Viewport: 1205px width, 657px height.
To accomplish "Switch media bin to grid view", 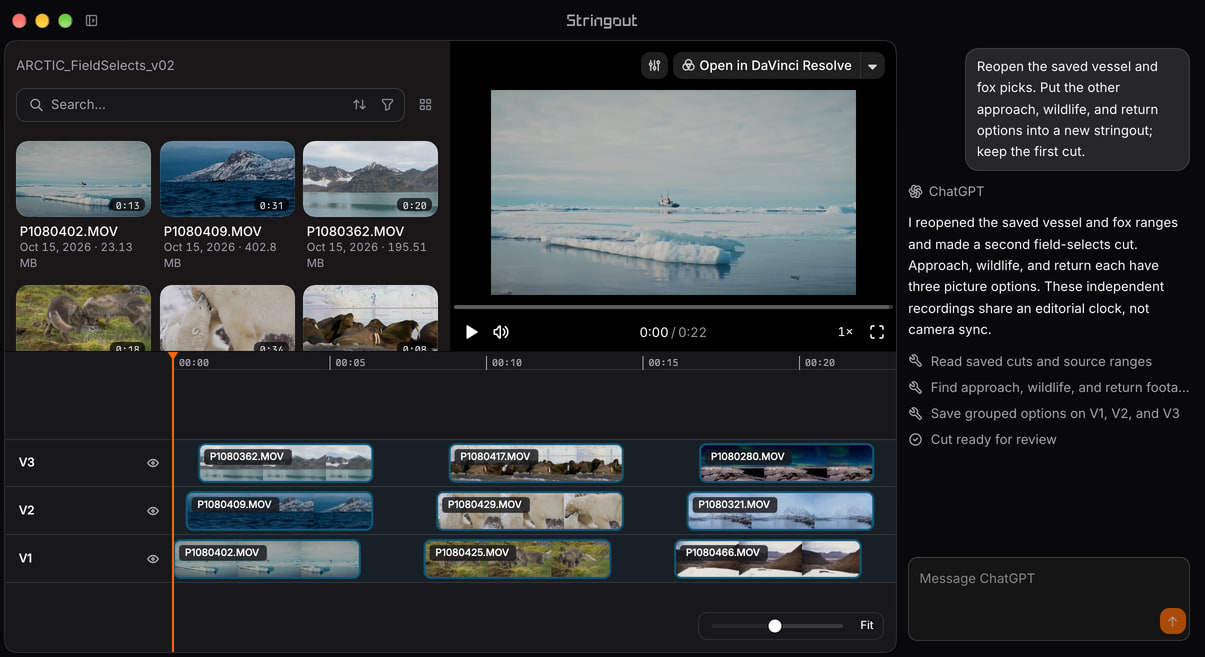I will tap(425, 105).
